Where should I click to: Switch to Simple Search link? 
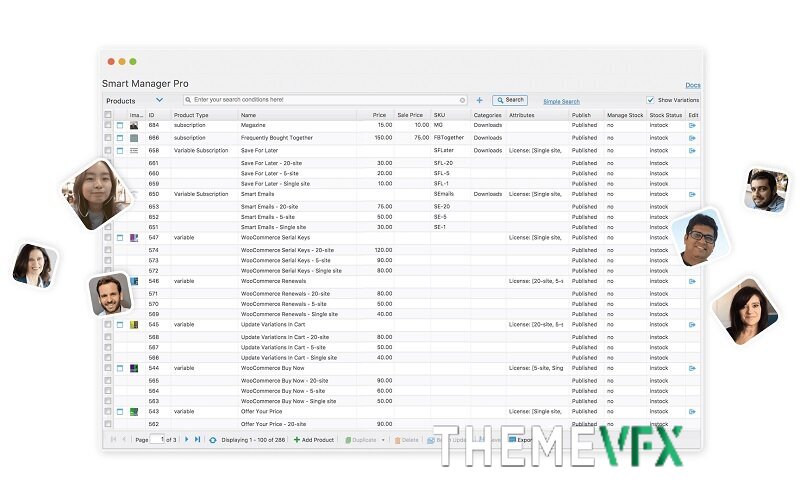click(561, 102)
